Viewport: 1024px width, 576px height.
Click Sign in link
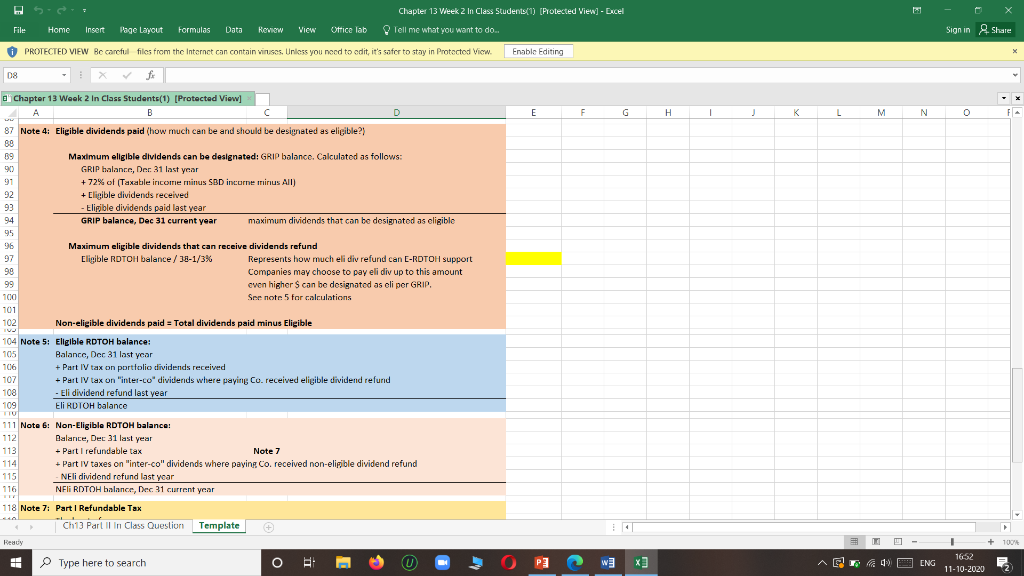tap(957, 30)
